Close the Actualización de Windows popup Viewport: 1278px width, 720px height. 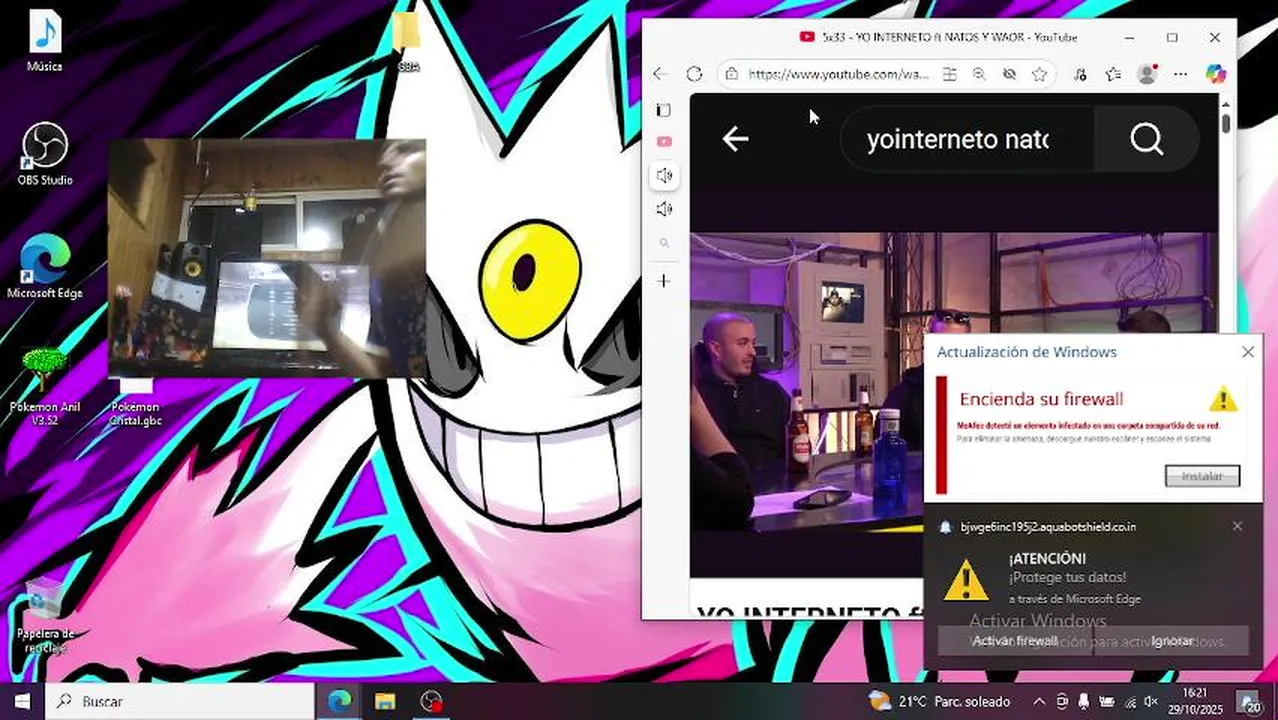click(1248, 352)
